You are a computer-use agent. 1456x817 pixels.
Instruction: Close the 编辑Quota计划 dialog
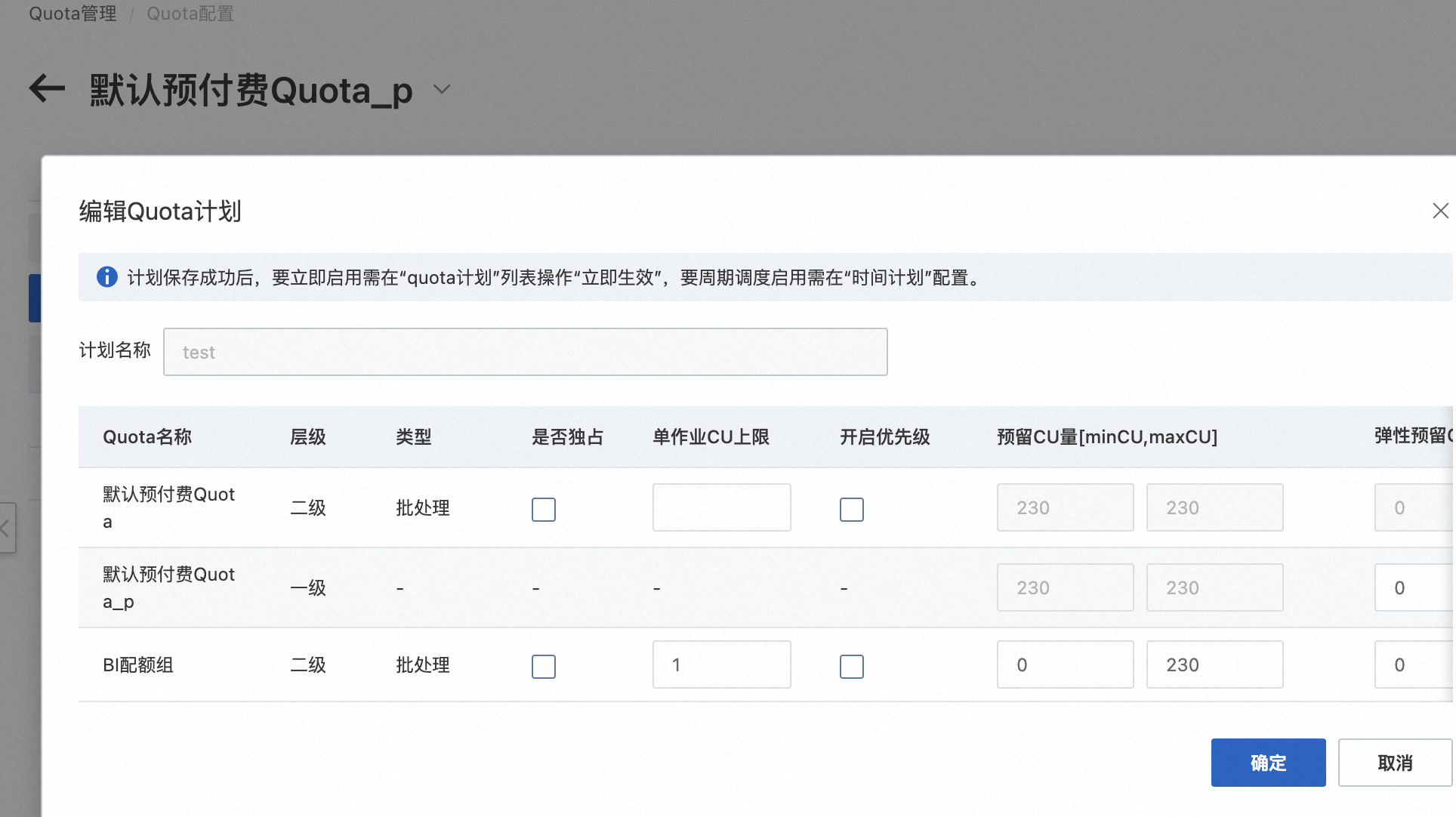pos(1440,211)
